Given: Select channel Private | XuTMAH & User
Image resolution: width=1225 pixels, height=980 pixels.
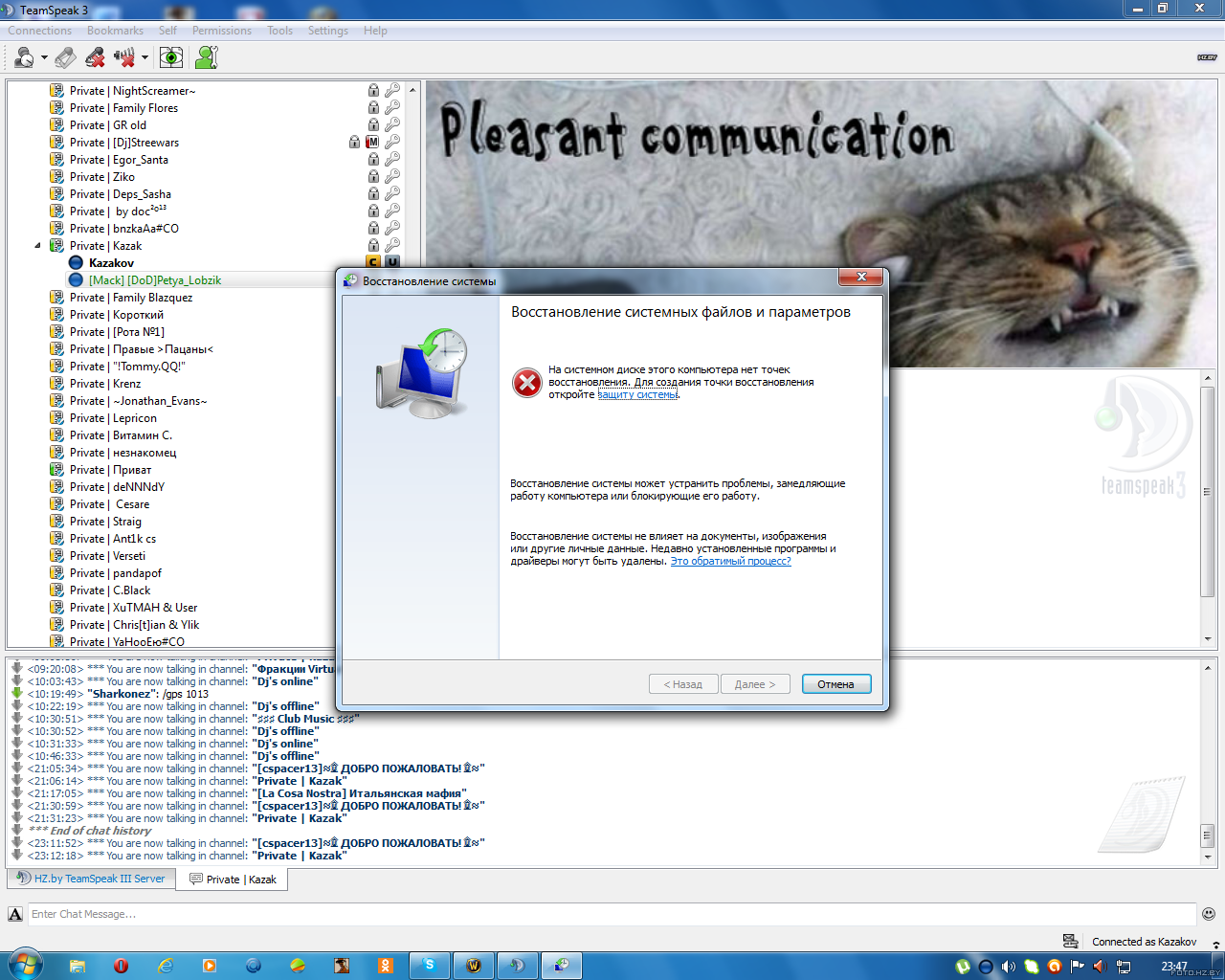Looking at the screenshot, I should coord(134,608).
